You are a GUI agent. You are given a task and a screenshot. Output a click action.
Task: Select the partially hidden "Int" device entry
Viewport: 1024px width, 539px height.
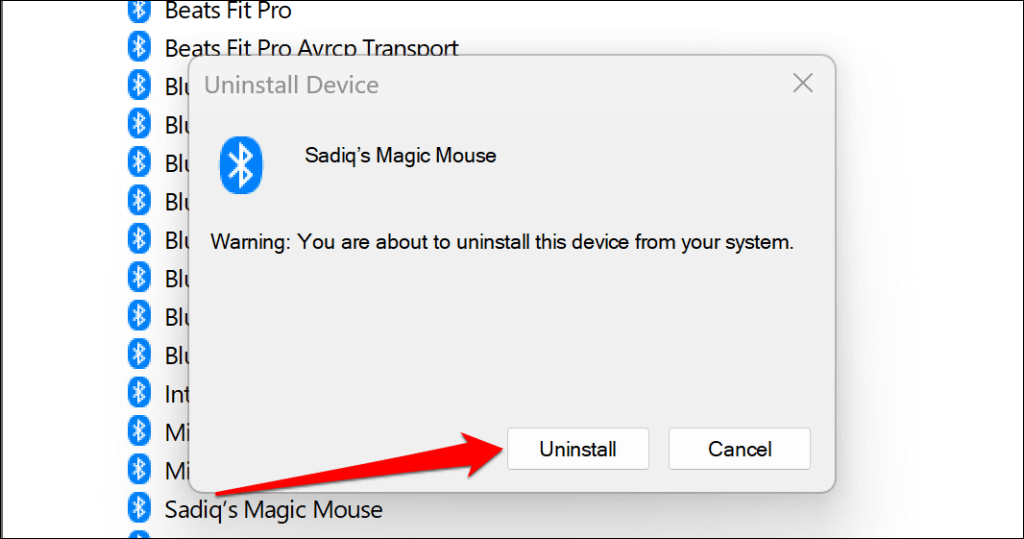(176, 393)
